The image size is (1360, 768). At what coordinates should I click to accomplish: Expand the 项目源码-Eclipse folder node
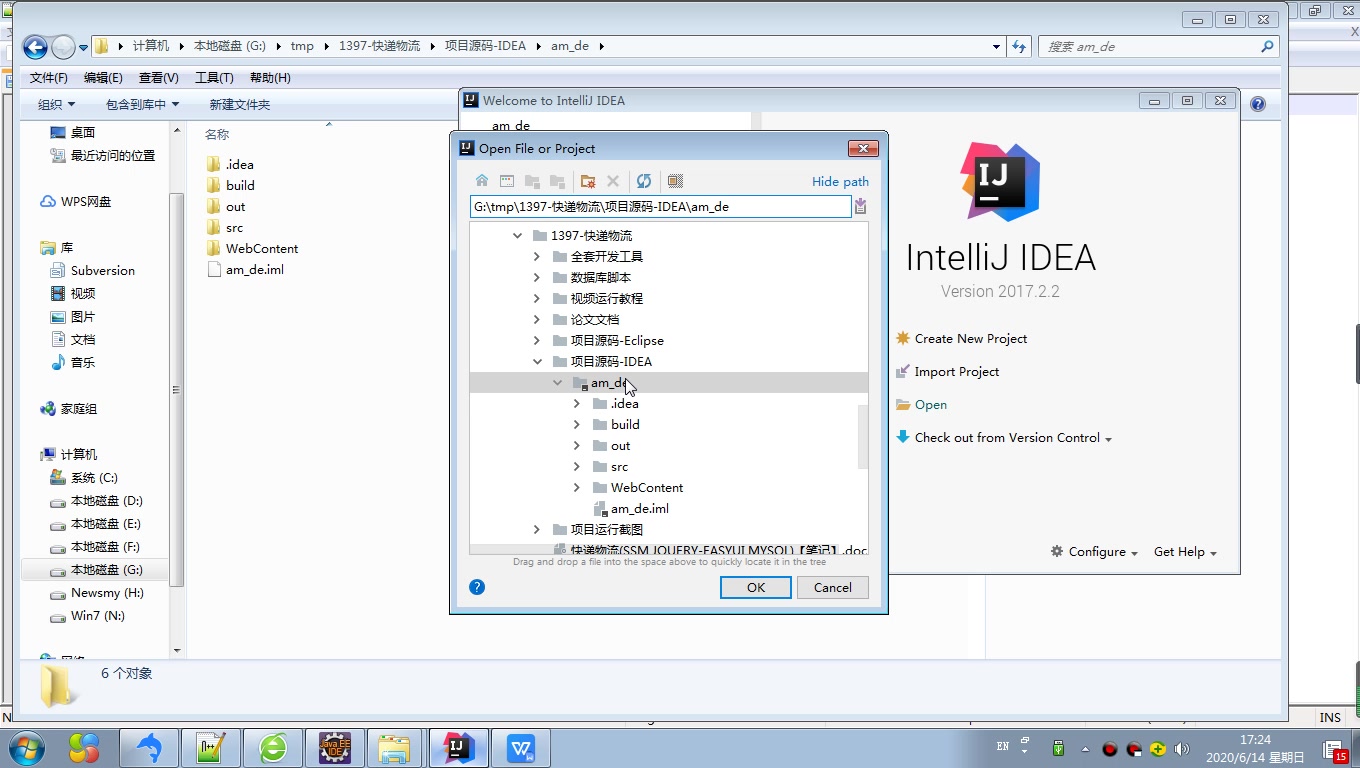click(537, 341)
